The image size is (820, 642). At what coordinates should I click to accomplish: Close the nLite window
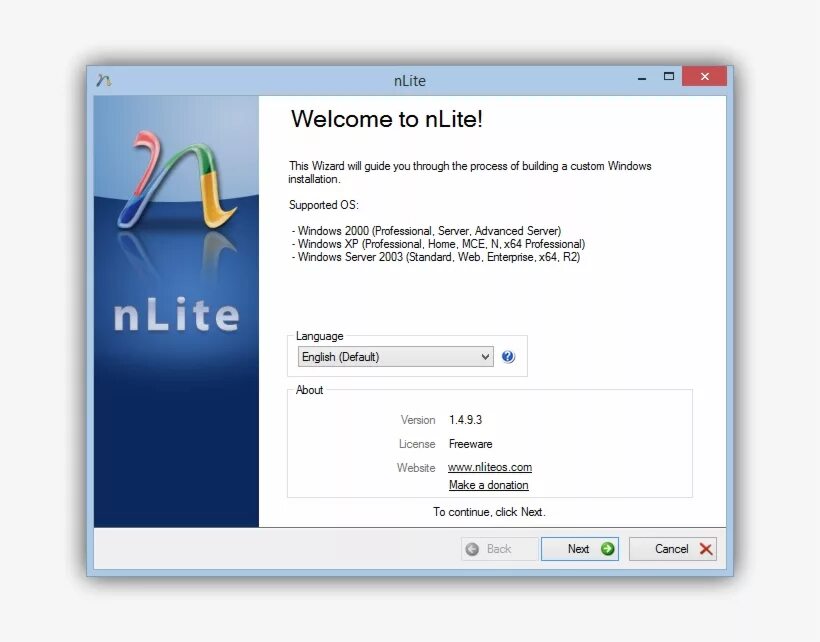(704, 76)
